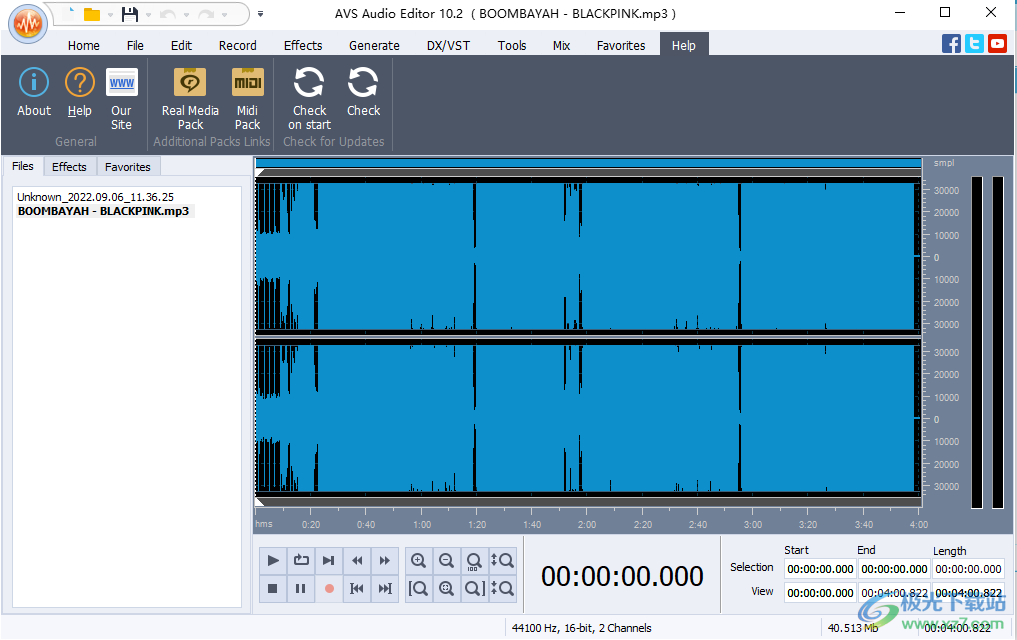Switch to the Effects ribbon tab
Viewport: 1017px width, 640px height.
pyautogui.click(x=303, y=45)
